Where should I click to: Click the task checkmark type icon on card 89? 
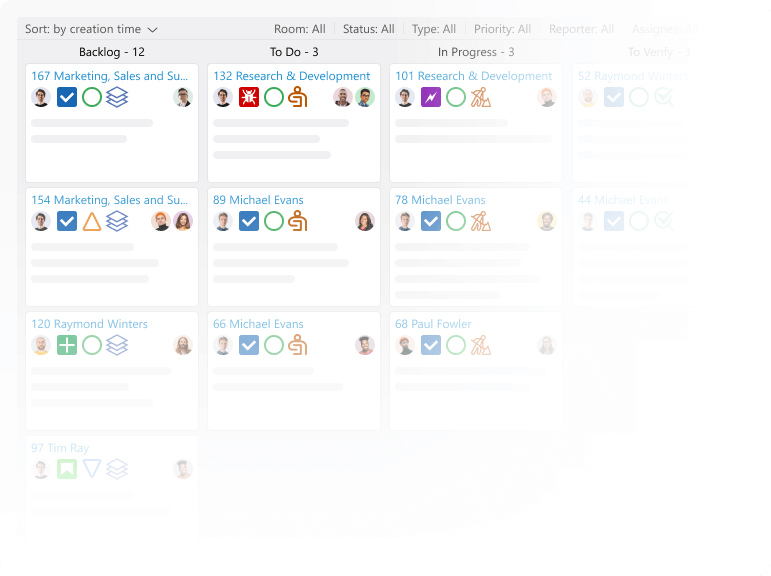[249, 221]
